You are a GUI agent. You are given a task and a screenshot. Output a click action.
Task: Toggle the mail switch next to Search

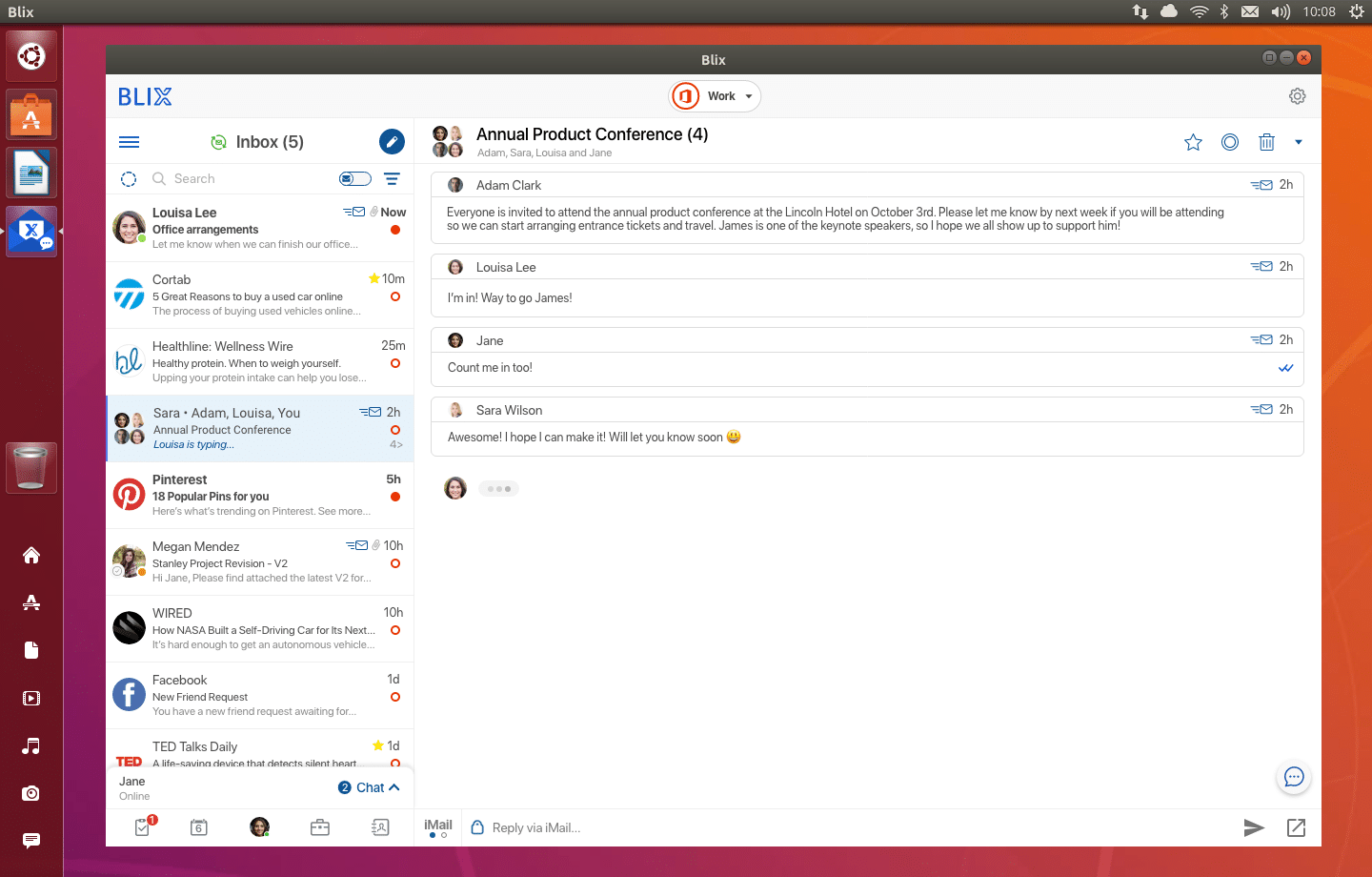click(355, 179)
